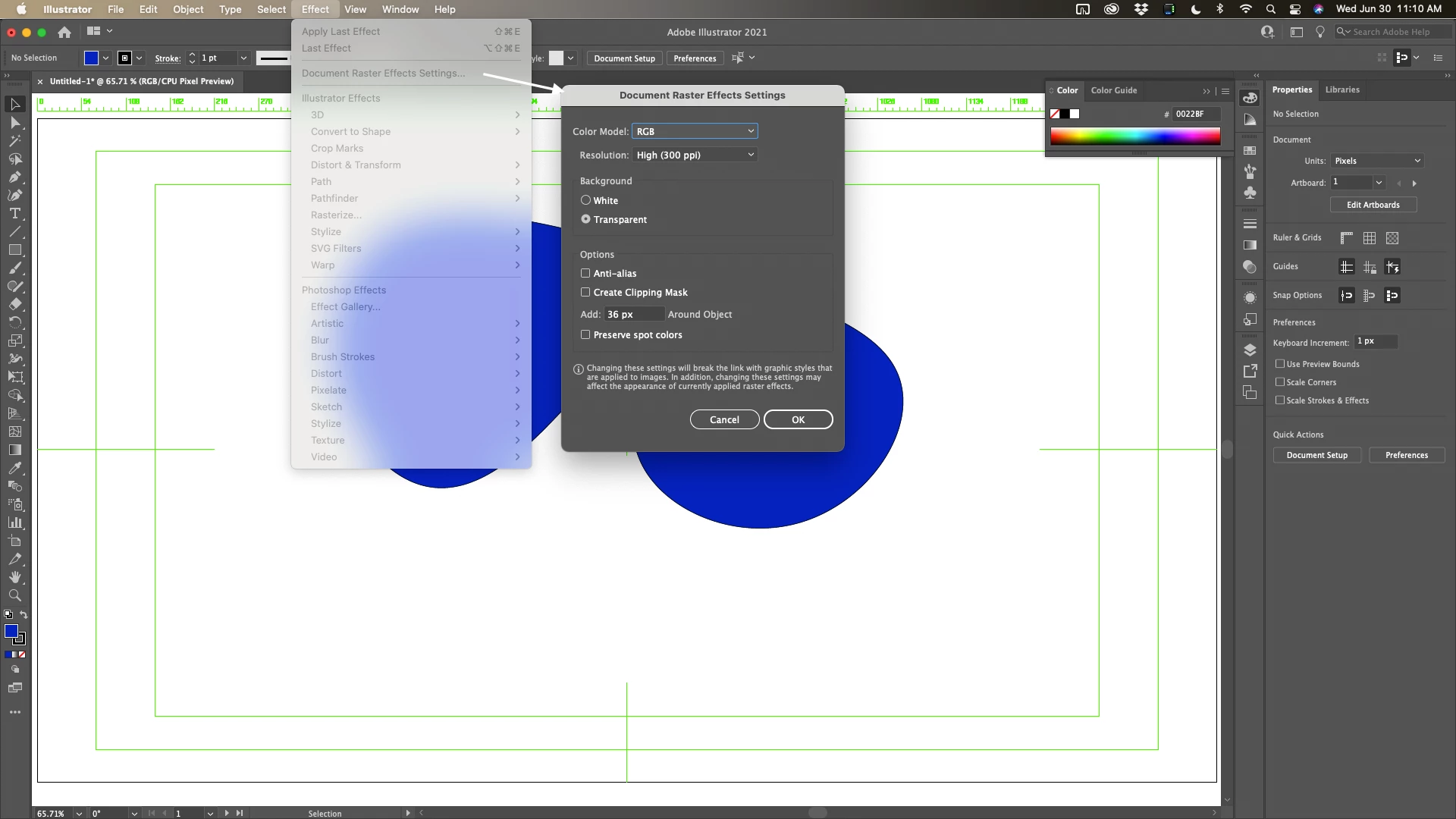Screen dimensions: 1456x819
Task: Click the Add around object field
Action: point(634,315)
